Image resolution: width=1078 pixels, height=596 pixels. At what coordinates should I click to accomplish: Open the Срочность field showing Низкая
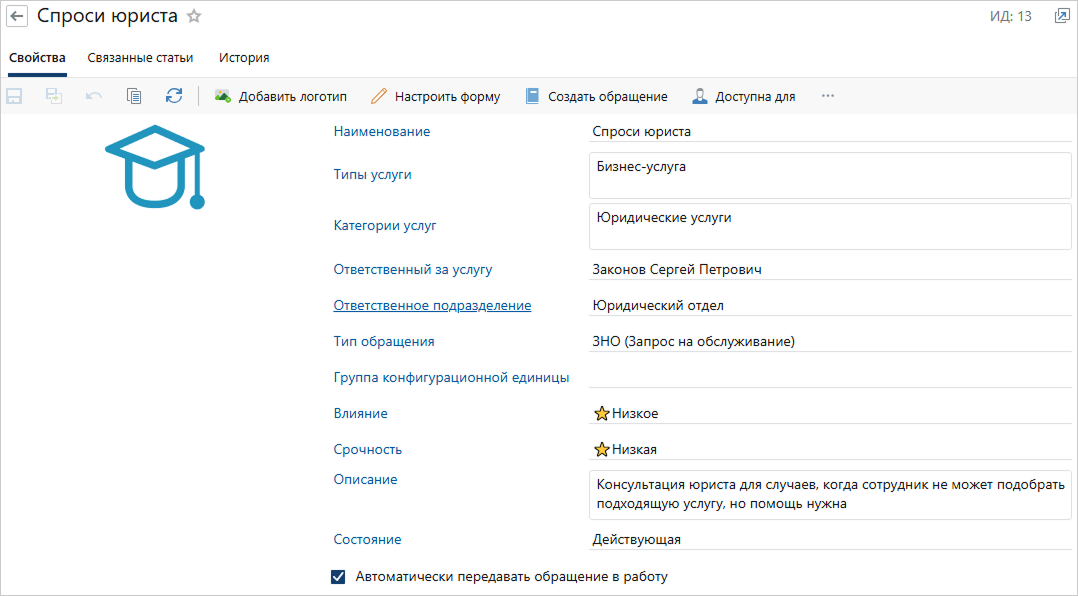point(830,450)
